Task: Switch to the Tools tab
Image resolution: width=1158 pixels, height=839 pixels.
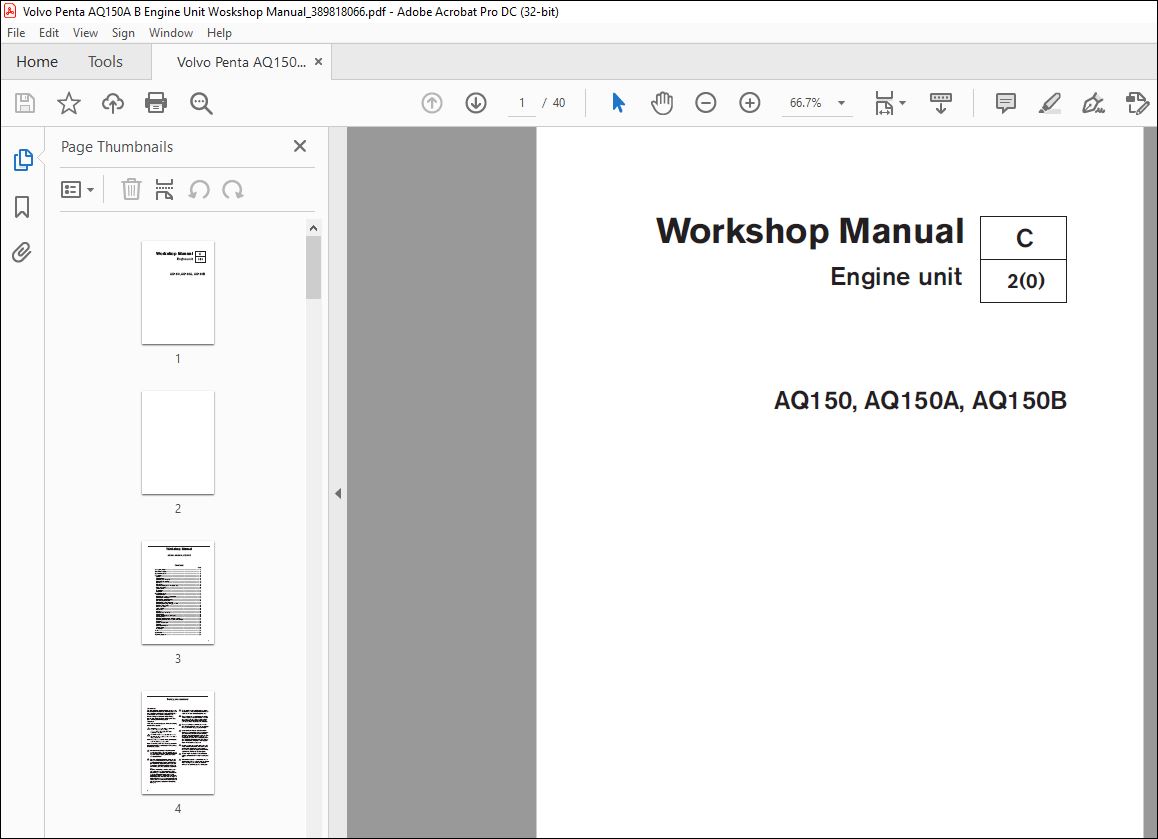Action: coord(105,62)
